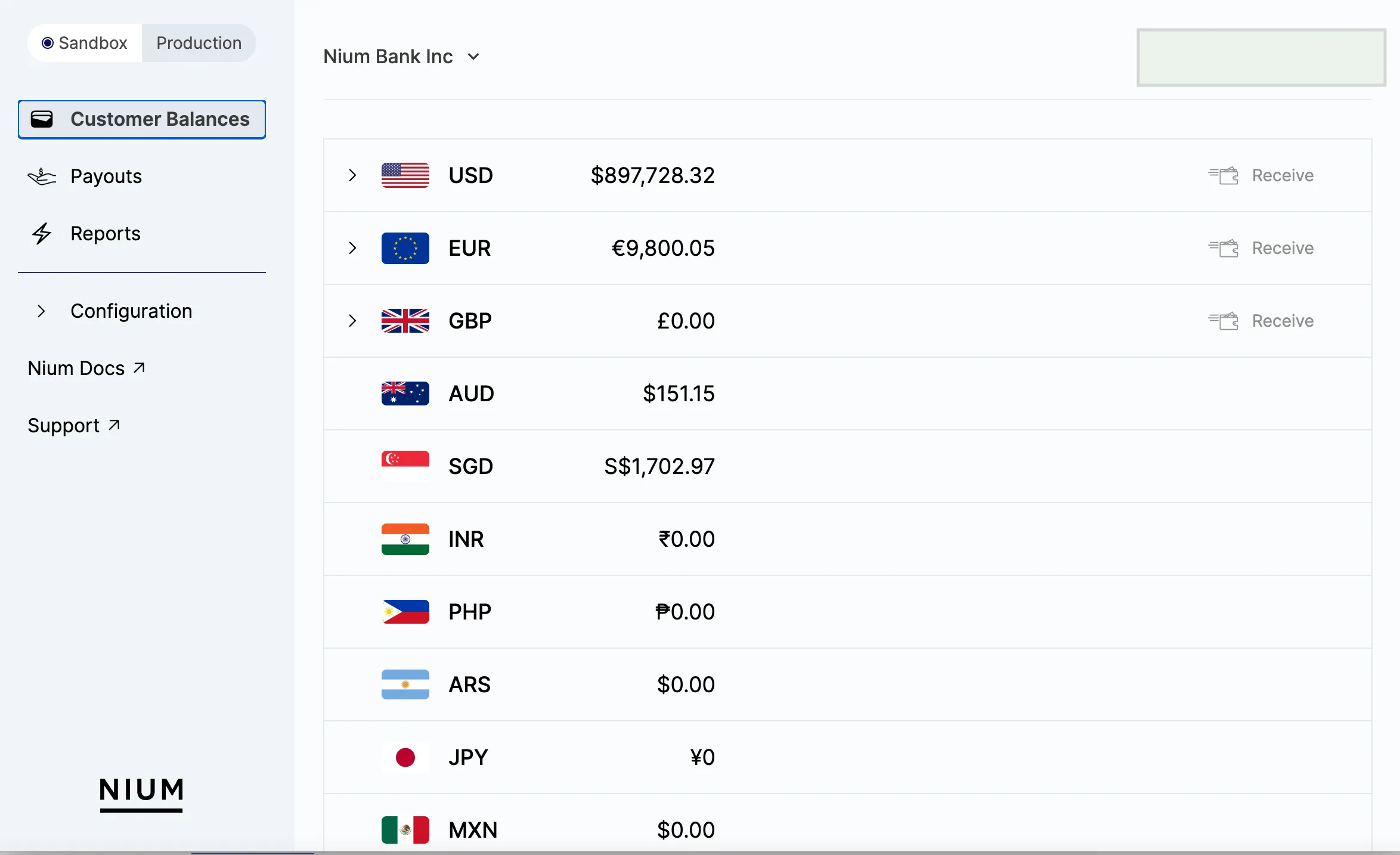Viewport: 1400px width, 855px height.
Task: Expand the EUR balance row
Action: [x=352, y=248]
